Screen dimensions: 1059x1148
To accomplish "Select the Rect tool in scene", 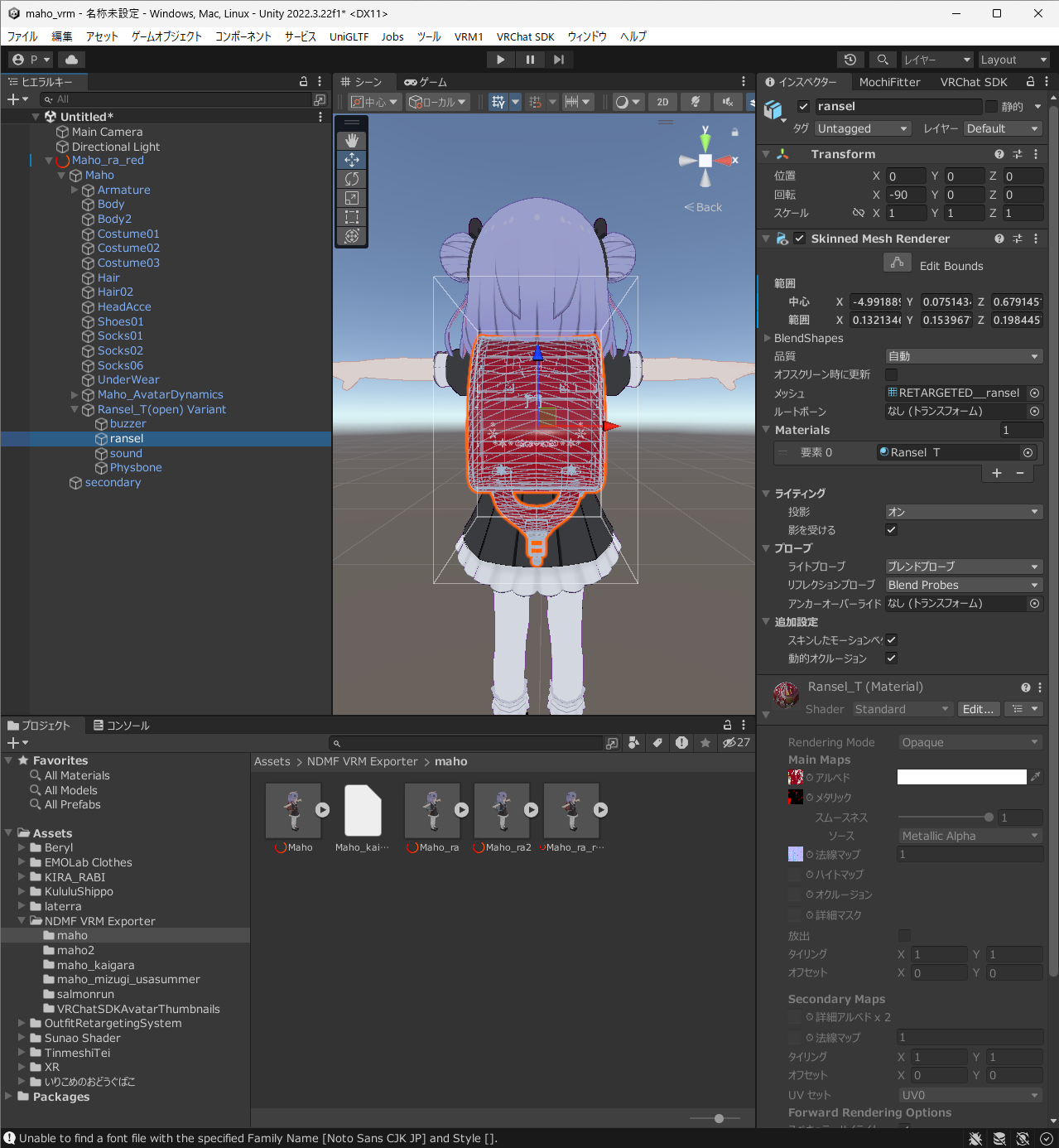I will pyautogui.click(x=352, y=217).
